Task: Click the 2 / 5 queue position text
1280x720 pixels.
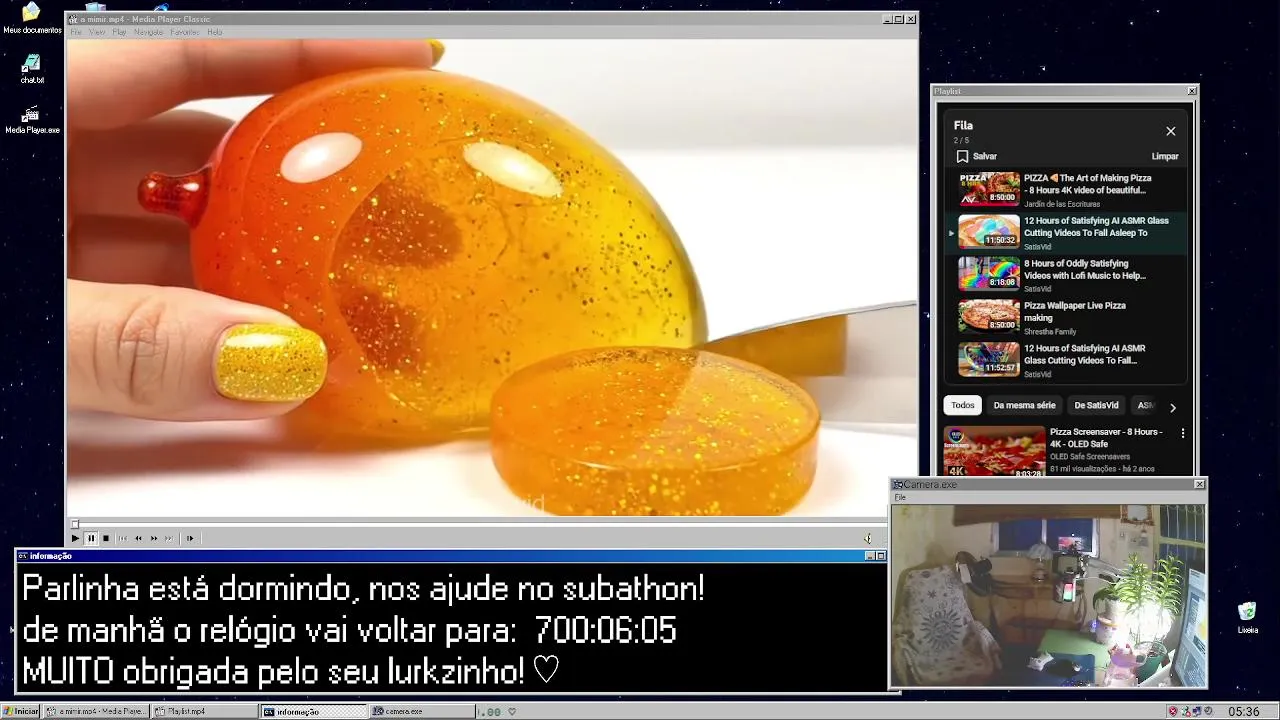Action: pos(962,141)
